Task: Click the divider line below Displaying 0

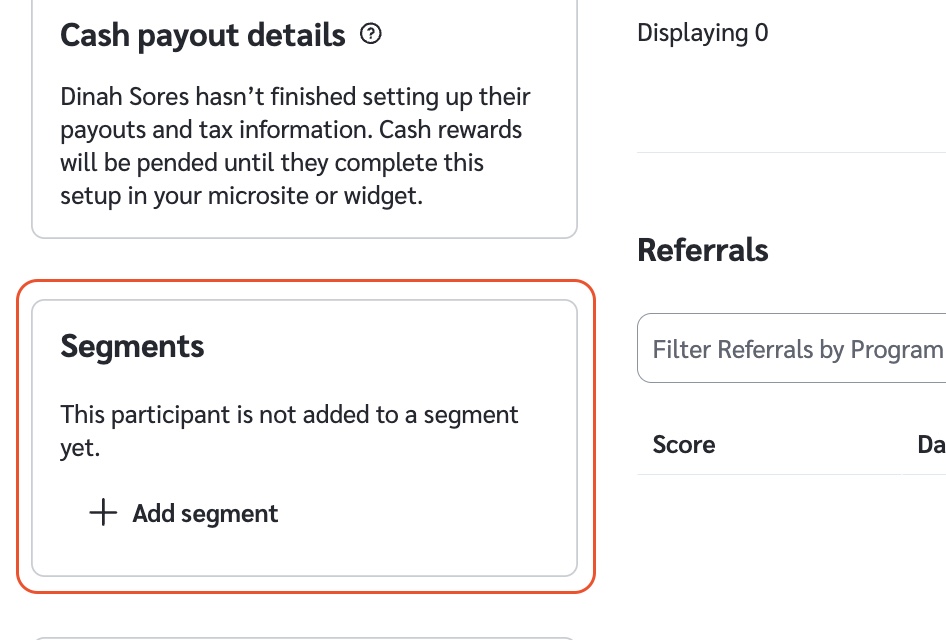Action: 790,152
